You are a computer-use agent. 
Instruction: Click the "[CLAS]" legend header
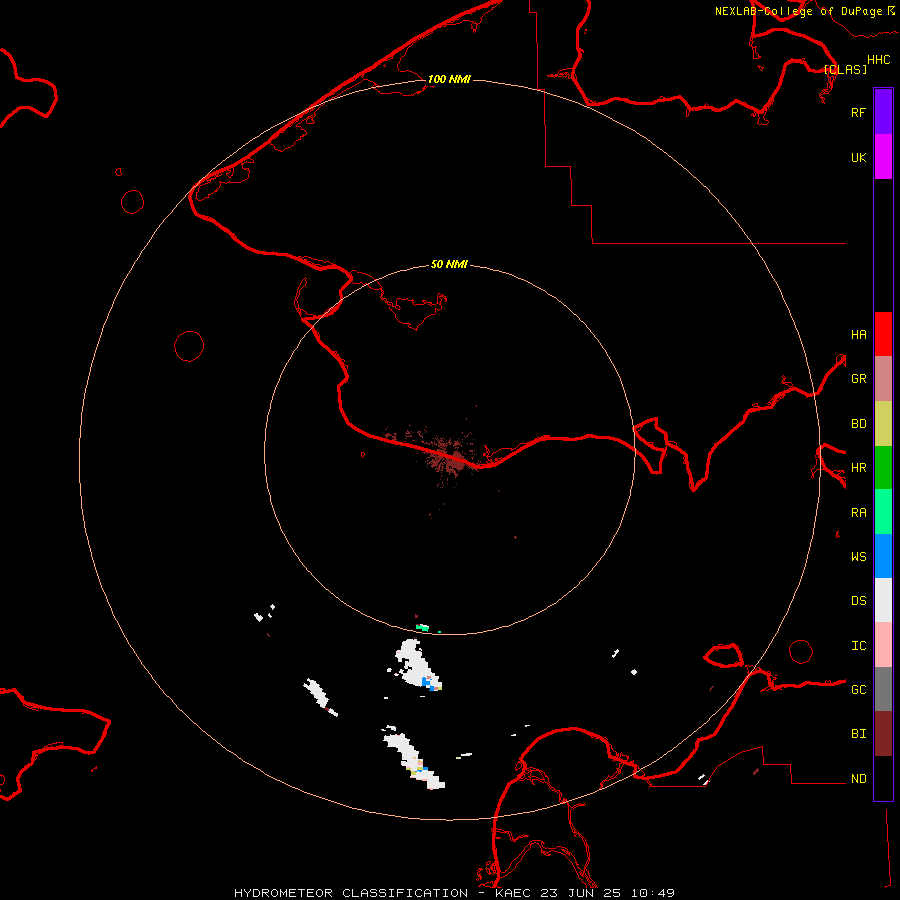tap(845, 69)
